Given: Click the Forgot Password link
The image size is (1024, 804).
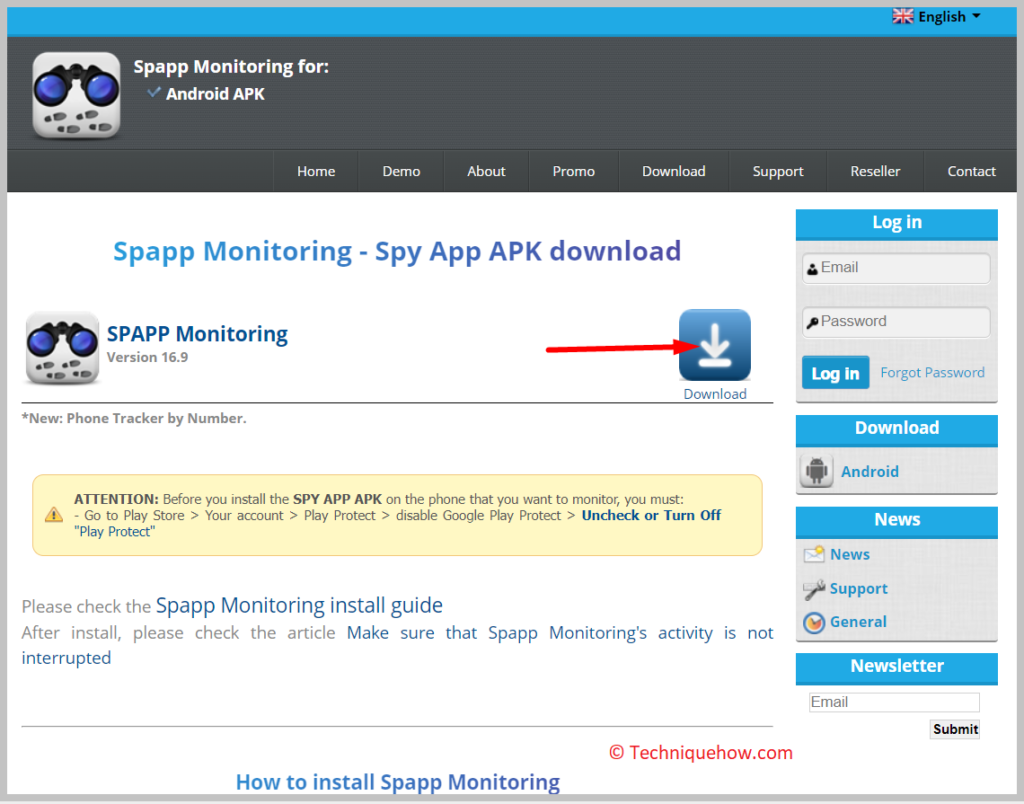Looking at the screenshot, I should [932, 372].
